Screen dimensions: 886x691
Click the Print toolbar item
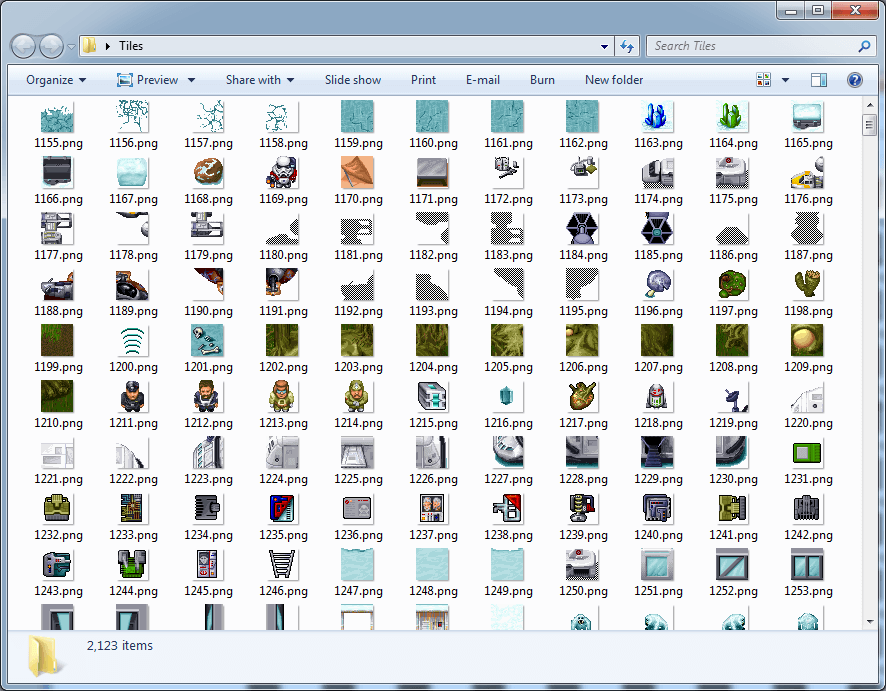coord(423,80)
